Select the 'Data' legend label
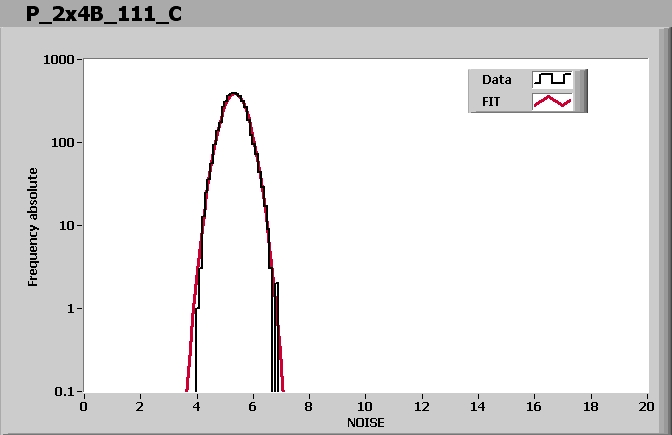Screen dimensions: 672x435 [497, 79]
